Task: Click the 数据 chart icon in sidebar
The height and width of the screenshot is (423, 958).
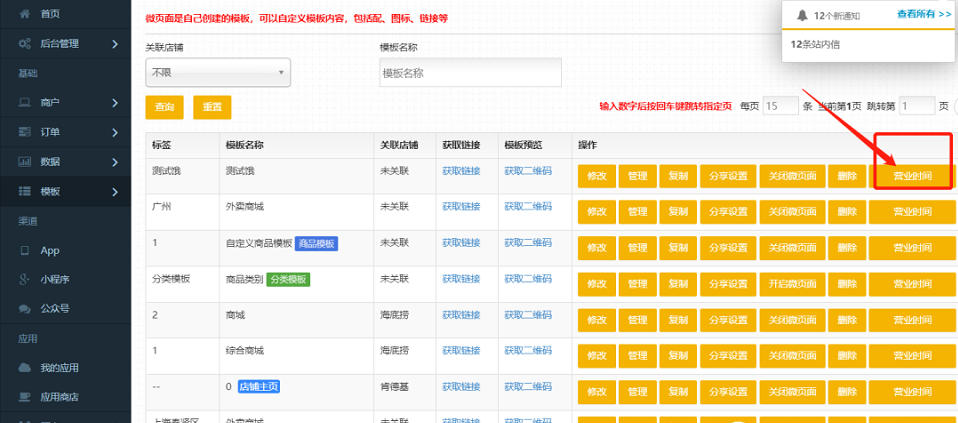Action: pyautogui.click(x=24, y=161)
